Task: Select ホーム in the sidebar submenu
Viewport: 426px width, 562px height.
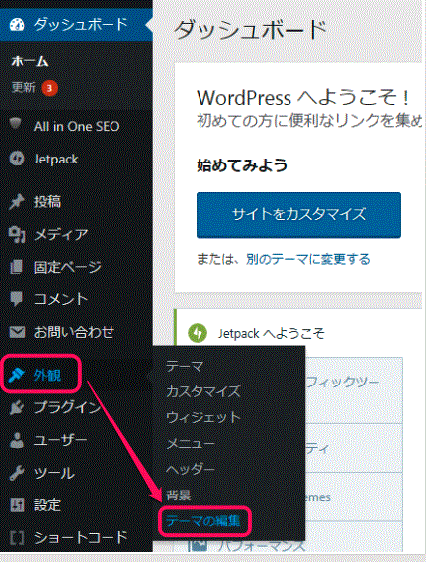Action: [x=30, y=62]
